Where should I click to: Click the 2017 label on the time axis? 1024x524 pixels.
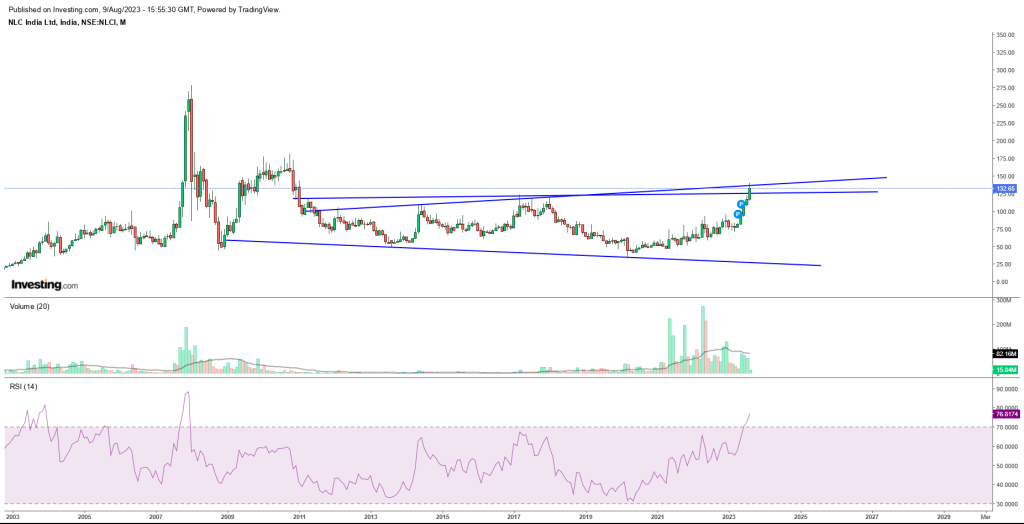click(514, 517)
